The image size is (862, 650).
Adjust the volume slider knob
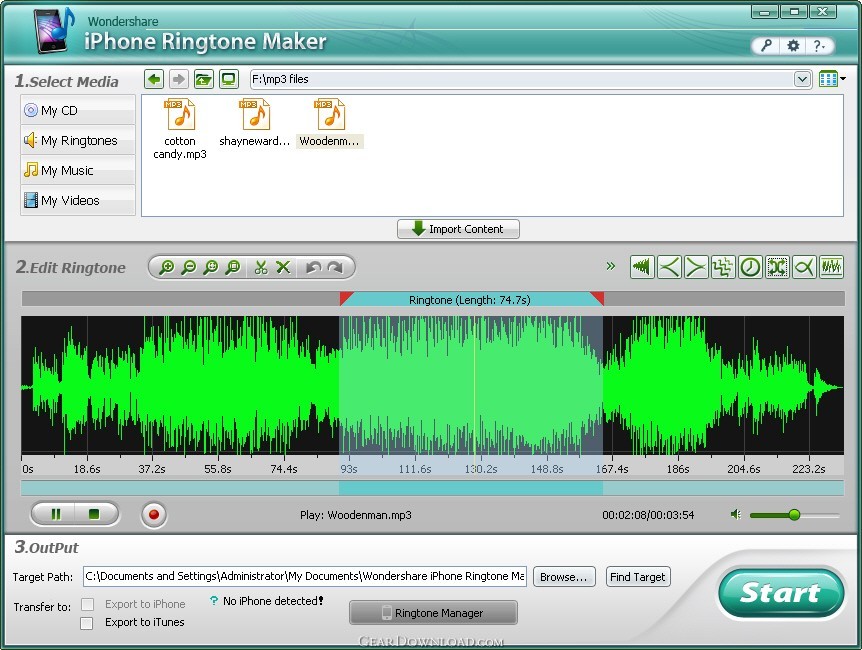(794, 515)
